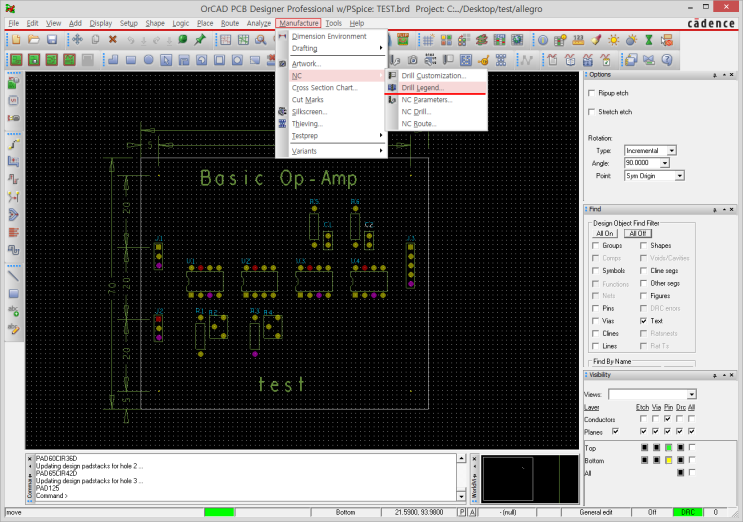Enable the Ripup etch checkbox
The height and width of the screenshot is (522, 743).
[592, 94]
